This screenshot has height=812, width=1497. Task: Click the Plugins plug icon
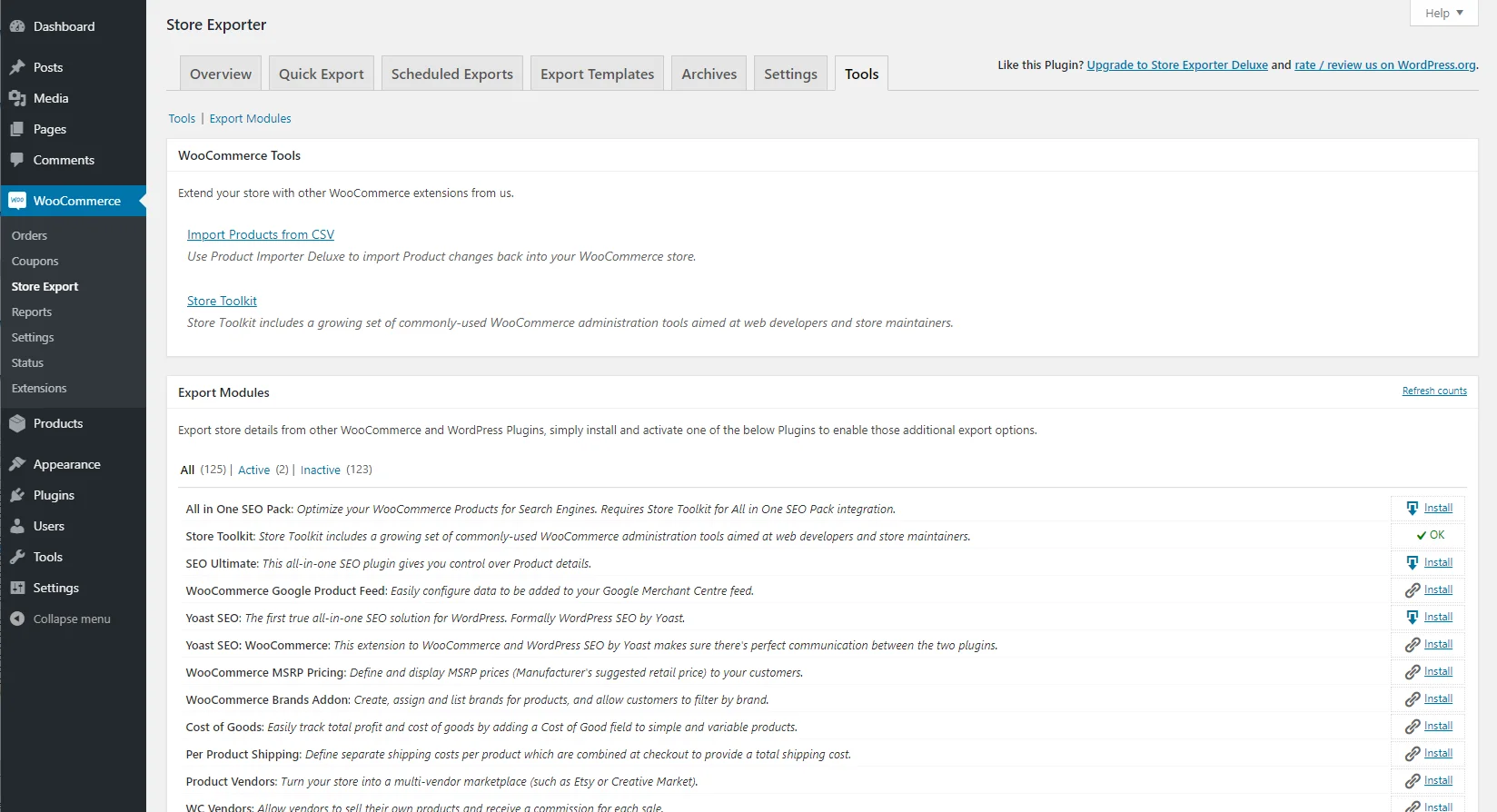(17, 495)
